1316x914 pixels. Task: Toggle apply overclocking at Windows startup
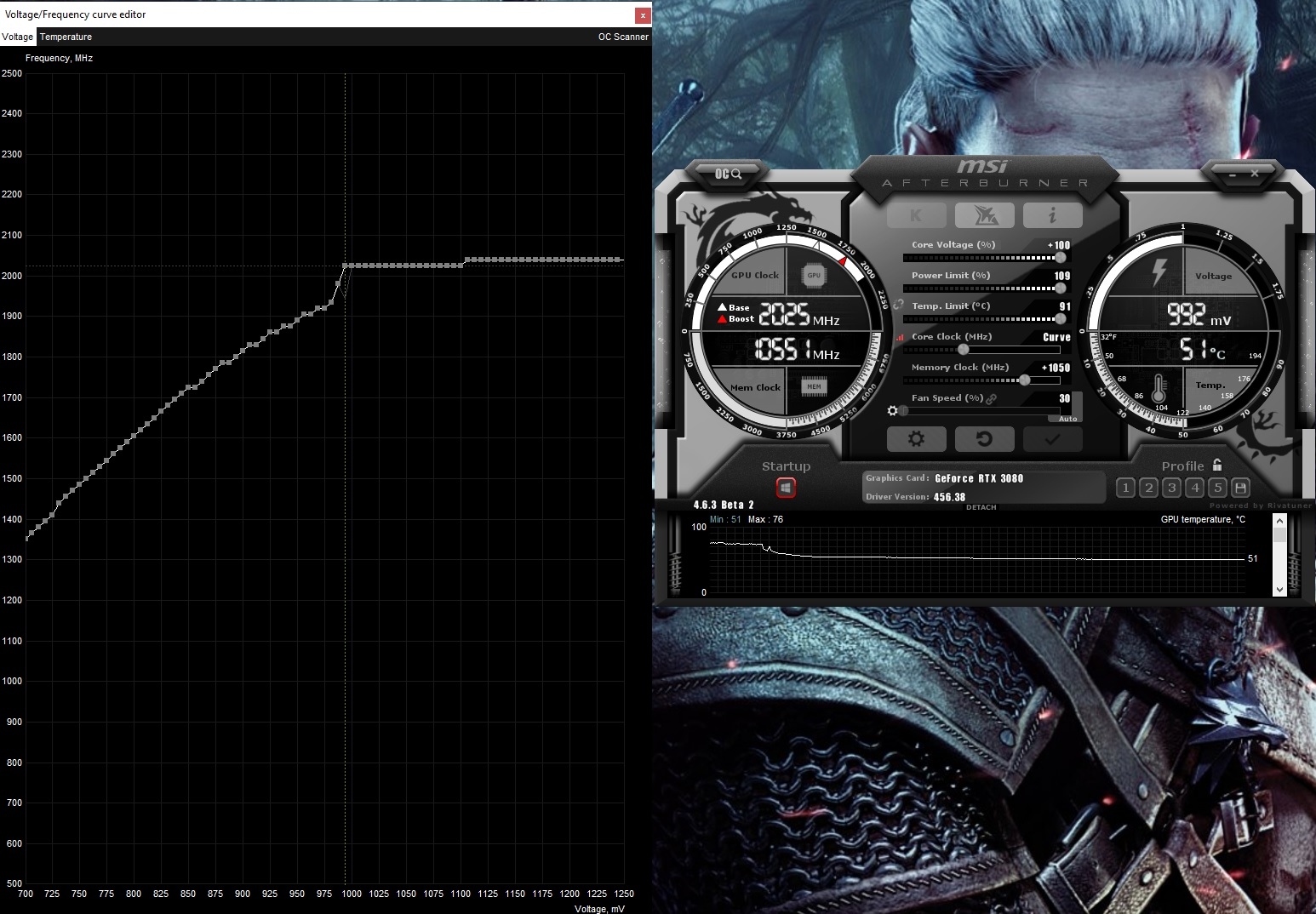tap(786, 488)
